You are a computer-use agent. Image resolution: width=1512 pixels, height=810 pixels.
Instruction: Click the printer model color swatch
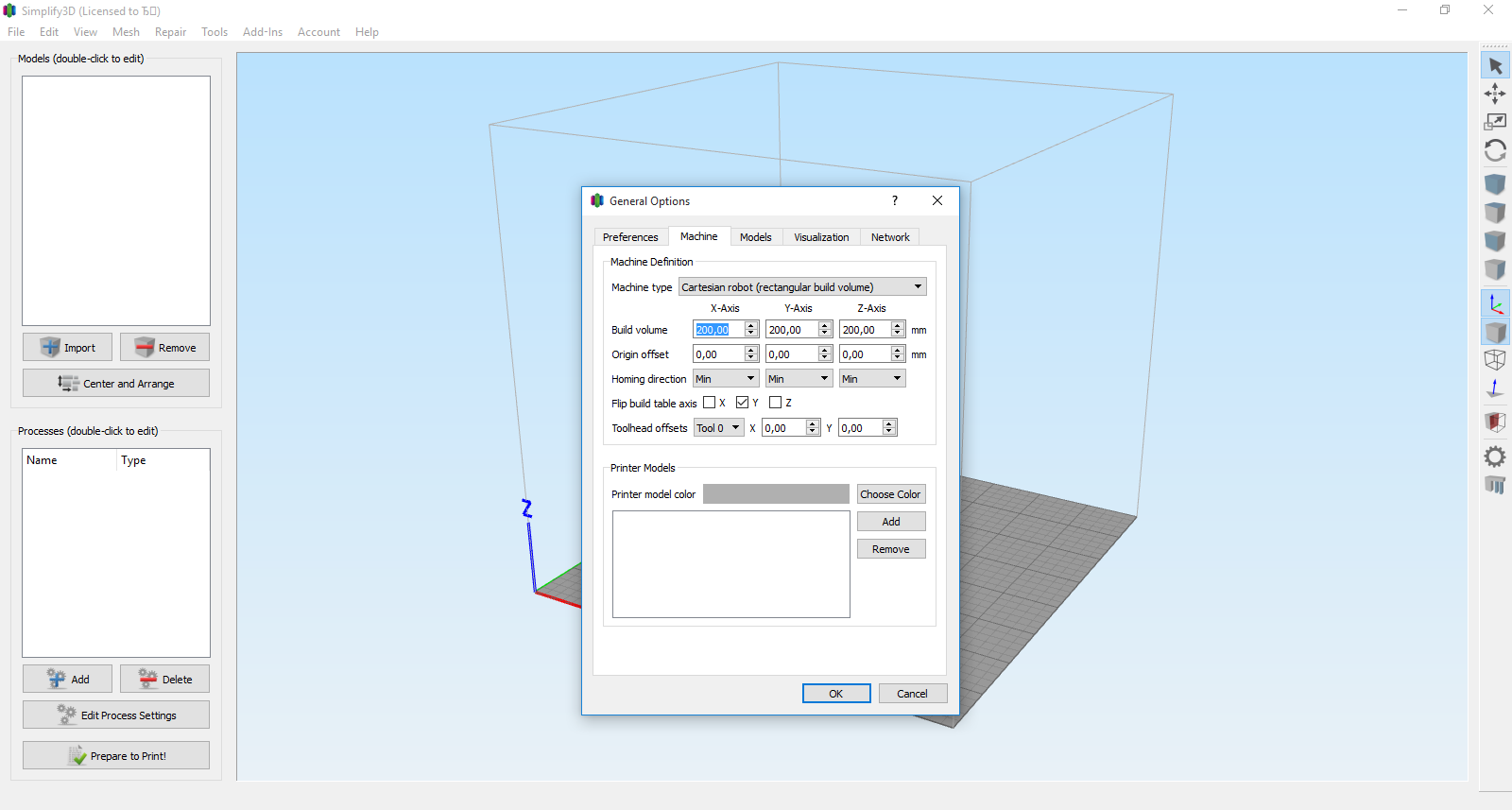point(776,494)
